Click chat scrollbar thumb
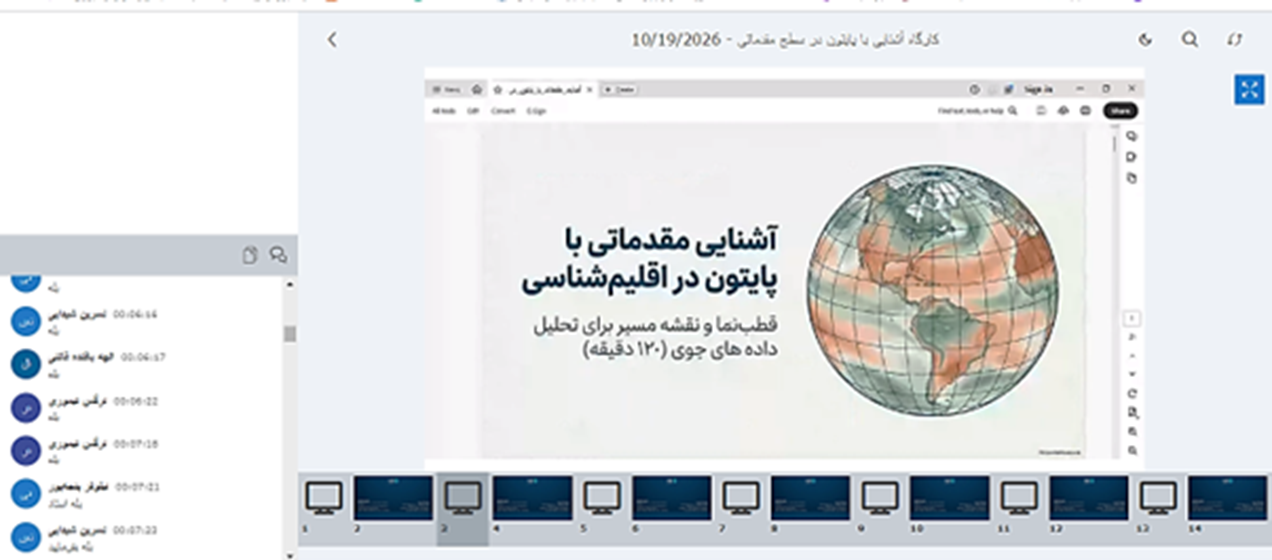Viewport: 1272px width, 560px height. click(x=290, y=334)
